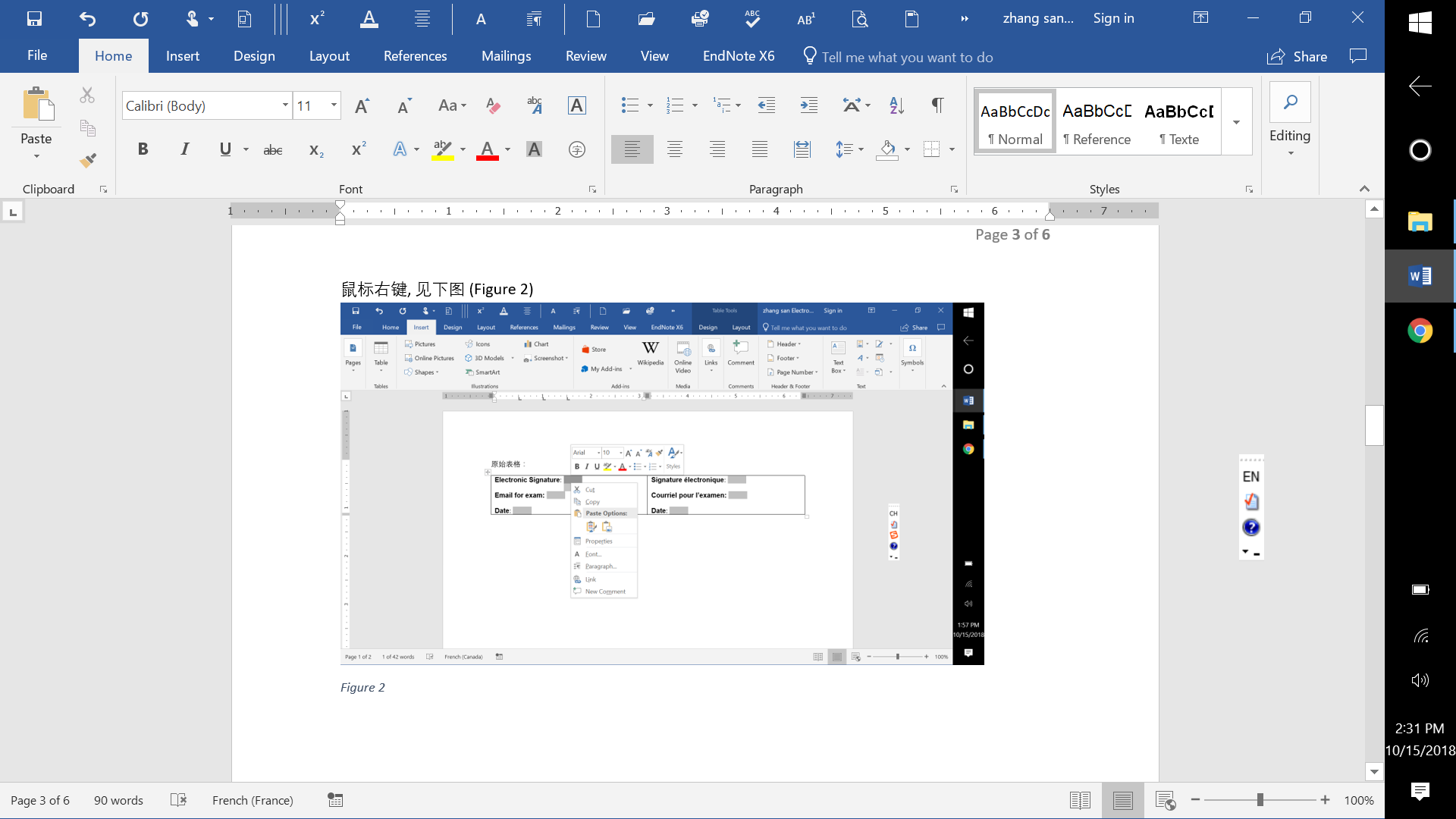Click the zoom slider handle
This screenshot has width=1456, height=819.
1260,800
